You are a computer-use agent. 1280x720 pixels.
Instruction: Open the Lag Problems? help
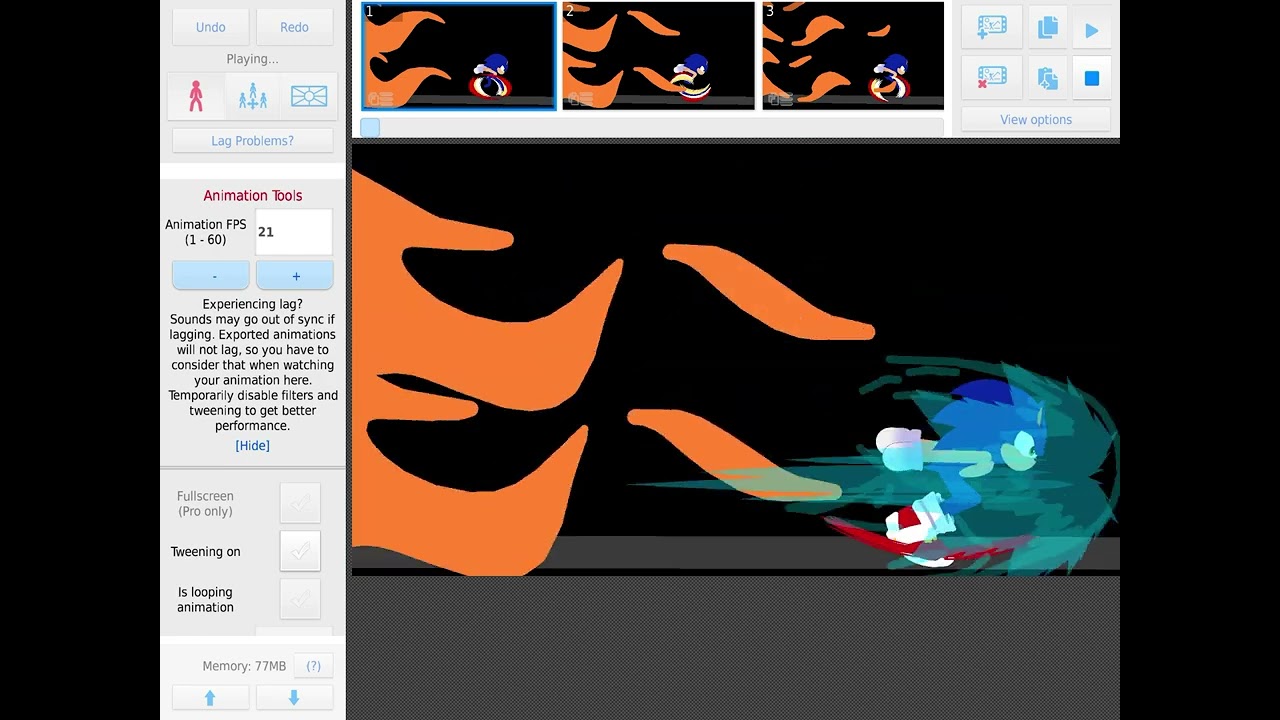click(x=252, y=141)
